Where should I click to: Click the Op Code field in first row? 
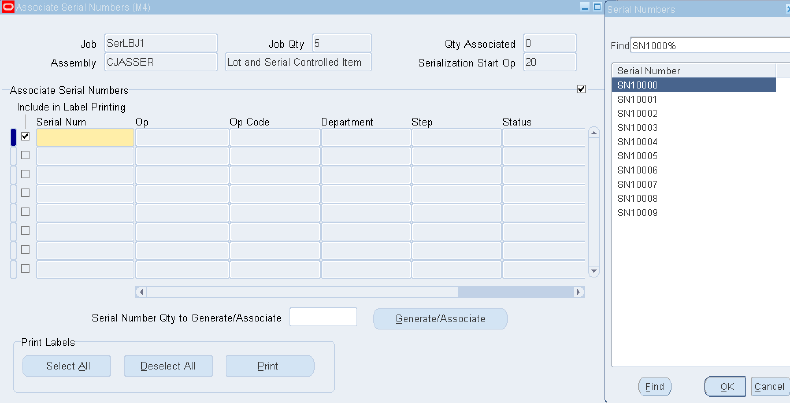pos(275,138)
